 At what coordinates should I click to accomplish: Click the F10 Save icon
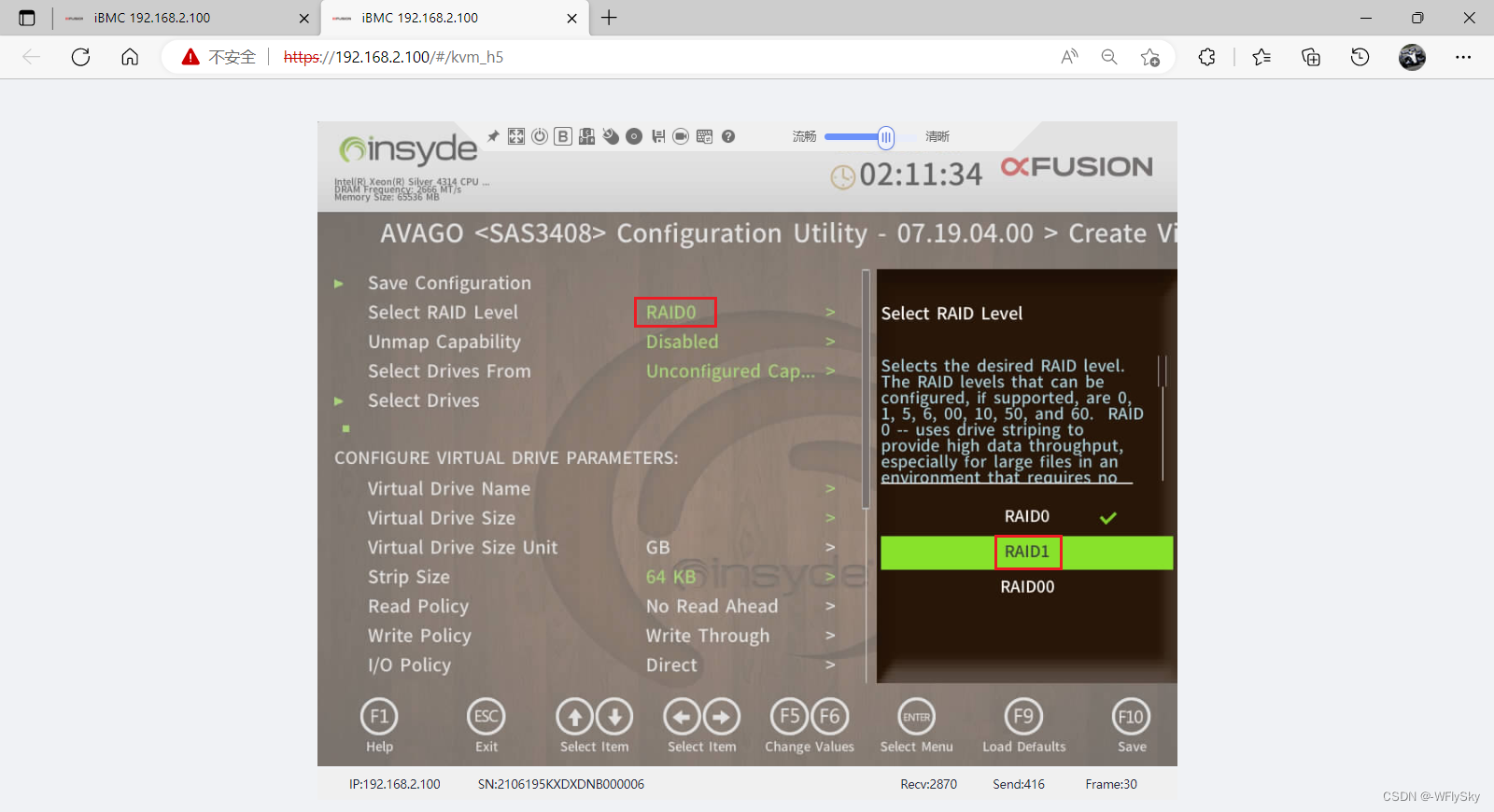(1132, 717)
